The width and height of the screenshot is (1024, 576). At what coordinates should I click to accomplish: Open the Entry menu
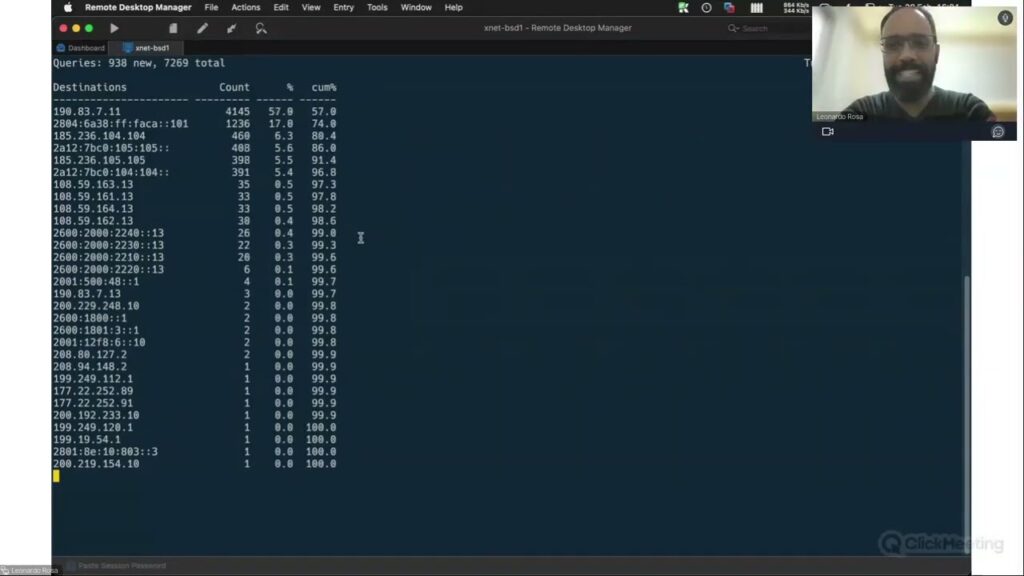[x=344, y=8]
